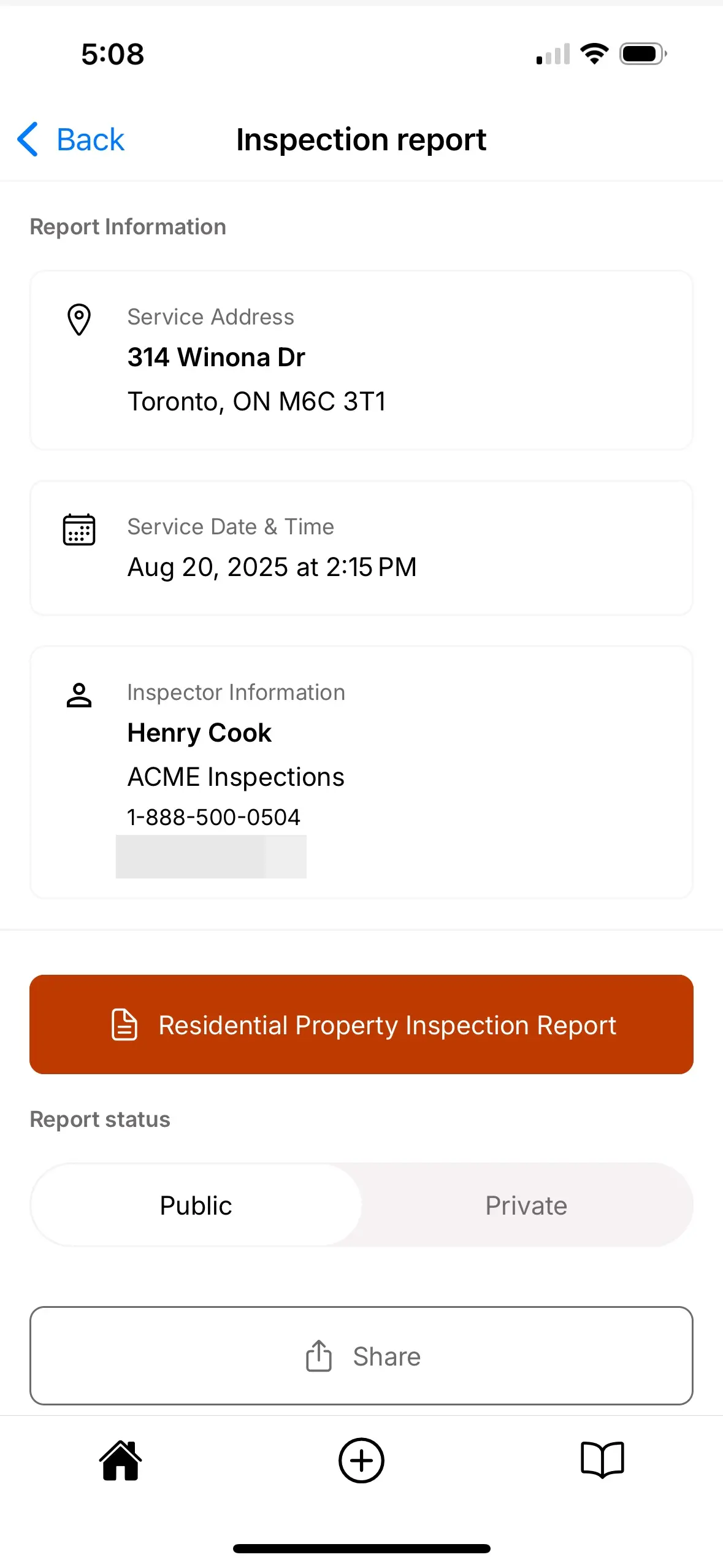Viewport: 723px width, 1568px height.
Task: Call phone number 1-888-500-0504
Action: click(213, 817)
